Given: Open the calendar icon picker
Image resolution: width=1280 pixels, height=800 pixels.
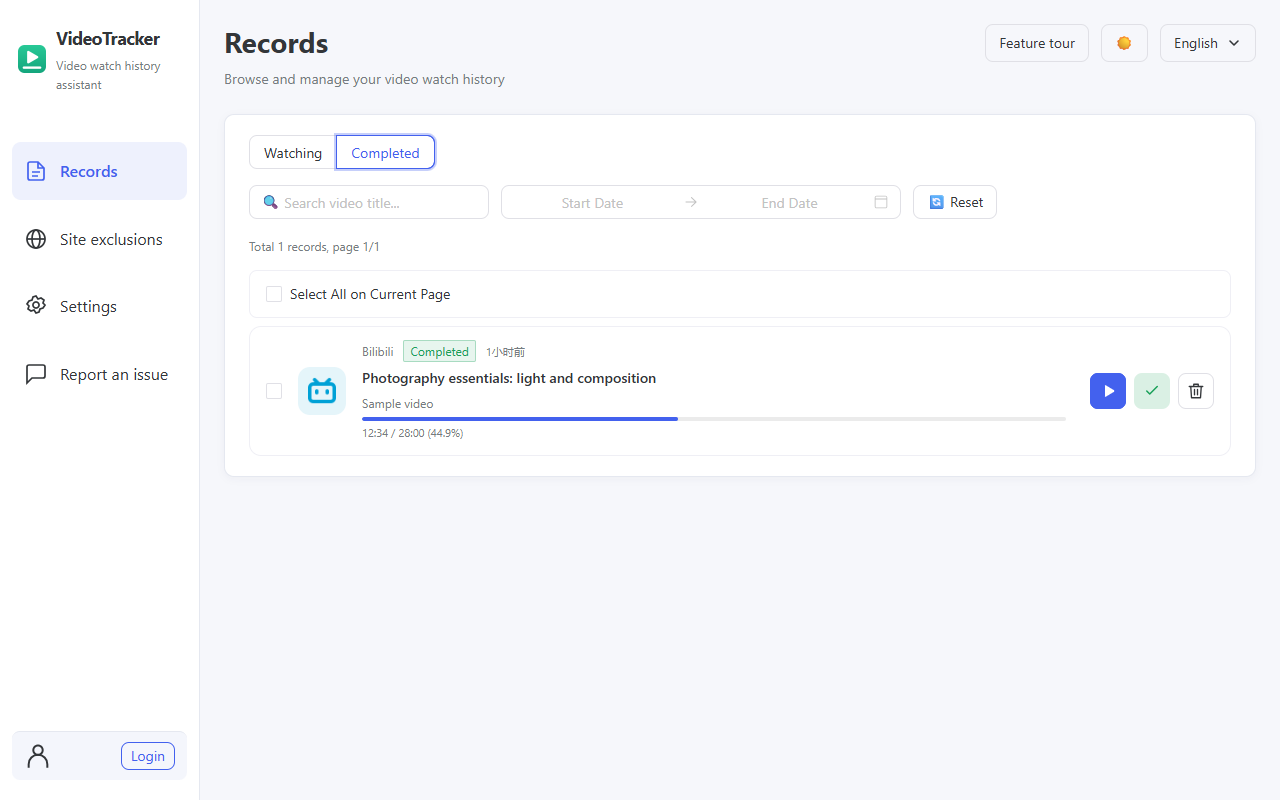Looking at the screenshot, I should point(881,202).
